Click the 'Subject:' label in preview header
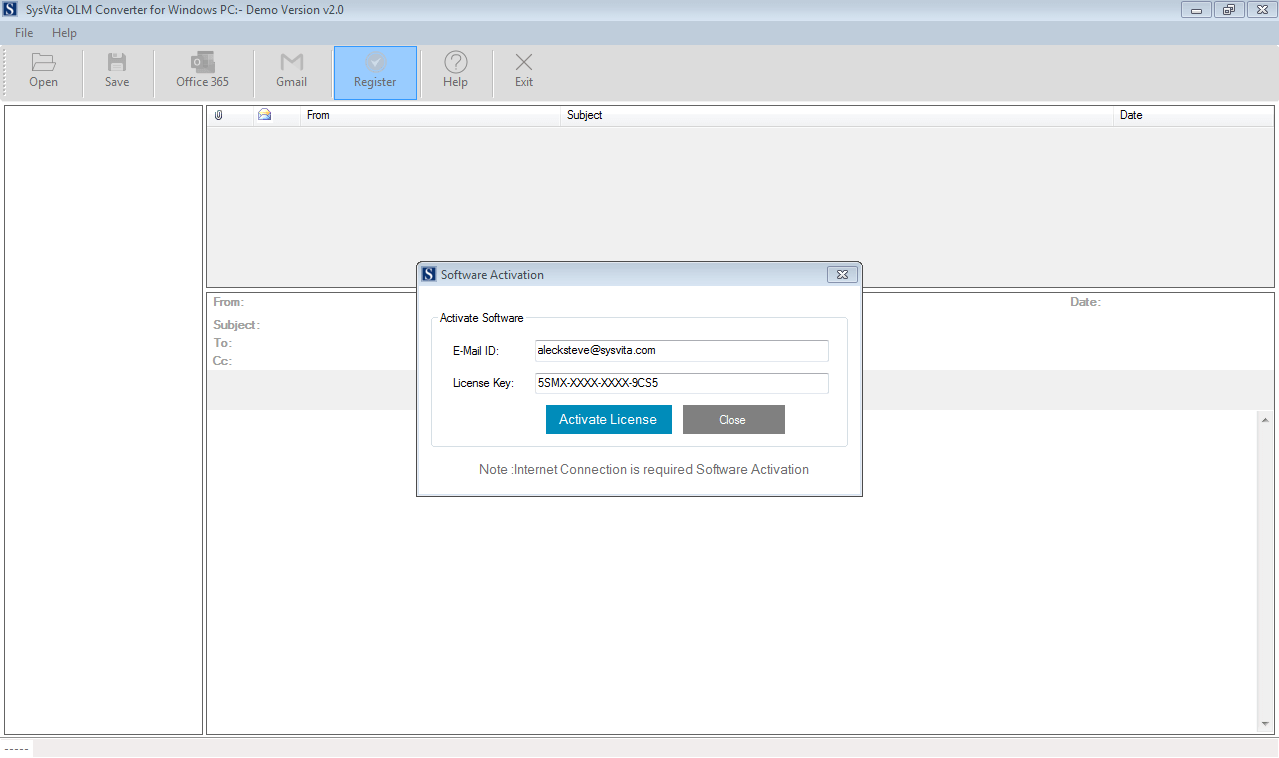 pyautogui.click(x=236, y=325)
